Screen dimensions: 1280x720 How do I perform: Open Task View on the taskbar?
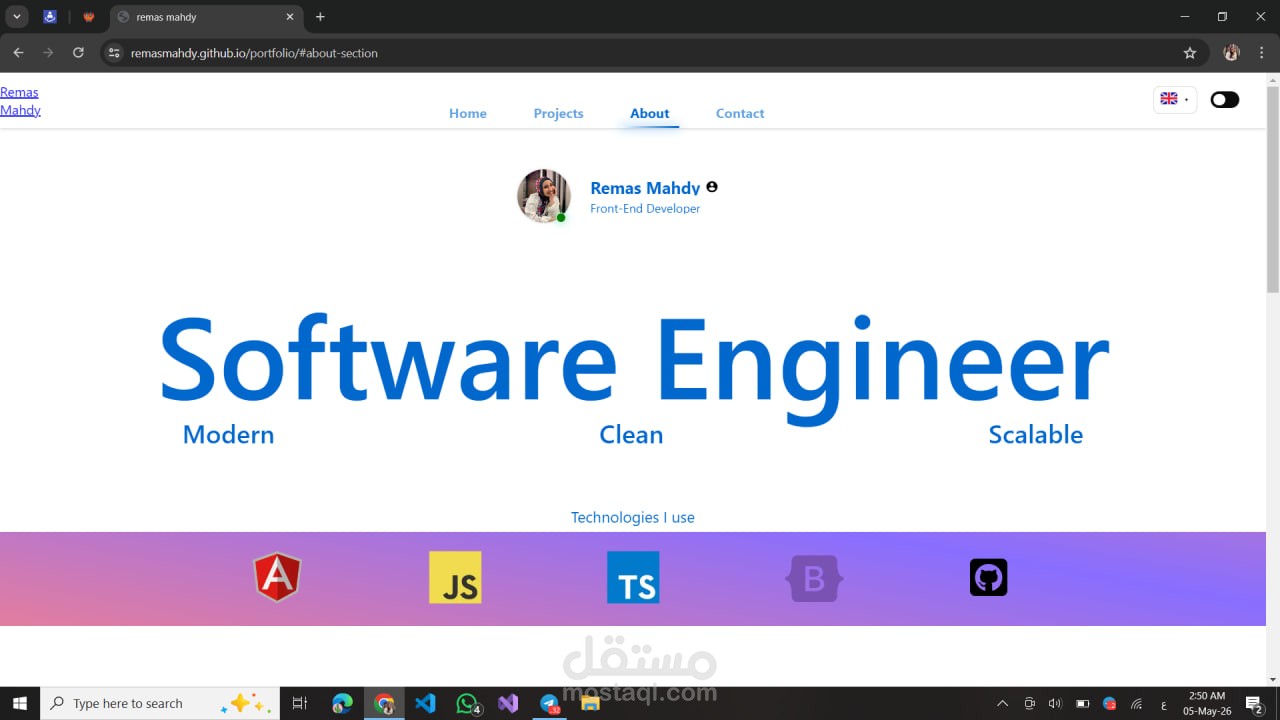pyautogui.click(x=299, y=704)
